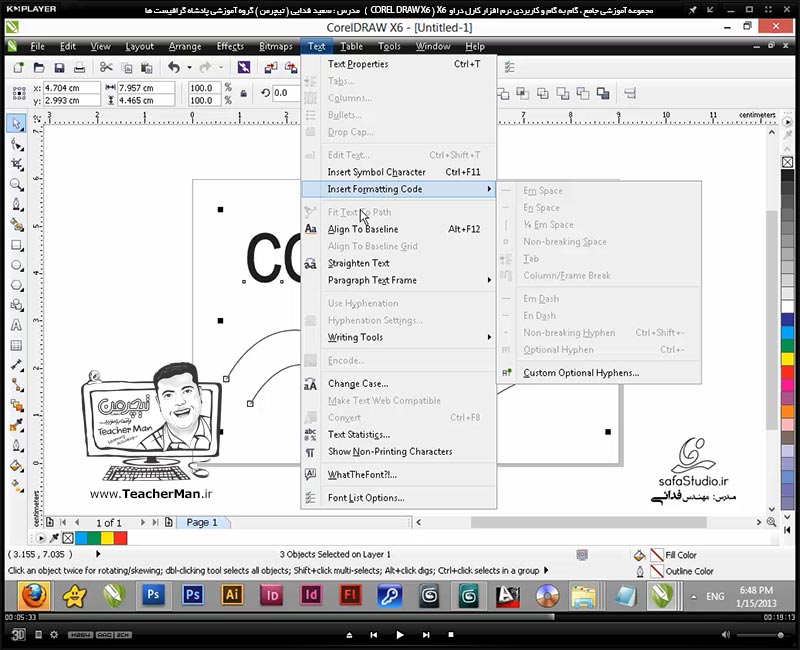The width and height of the screenshot is (800, 650).
Task: Choose Text Properties from Text menu
Action: click(x=399, y=64)
